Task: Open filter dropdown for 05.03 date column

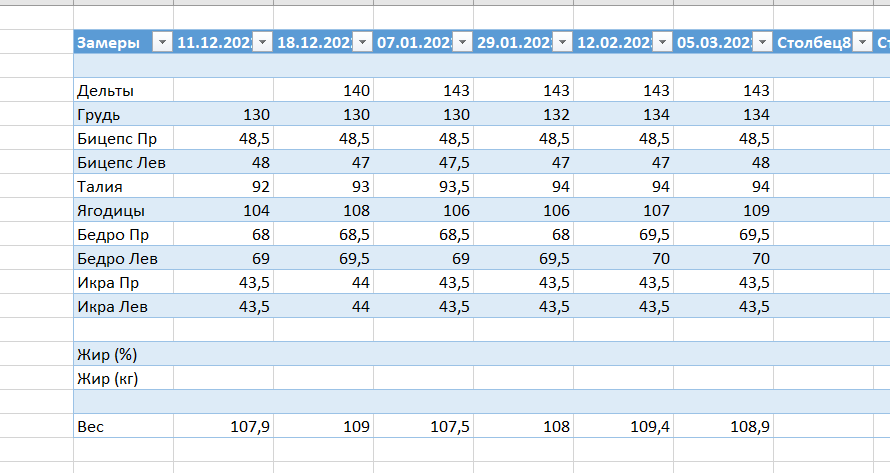Action: pos(762,43)
